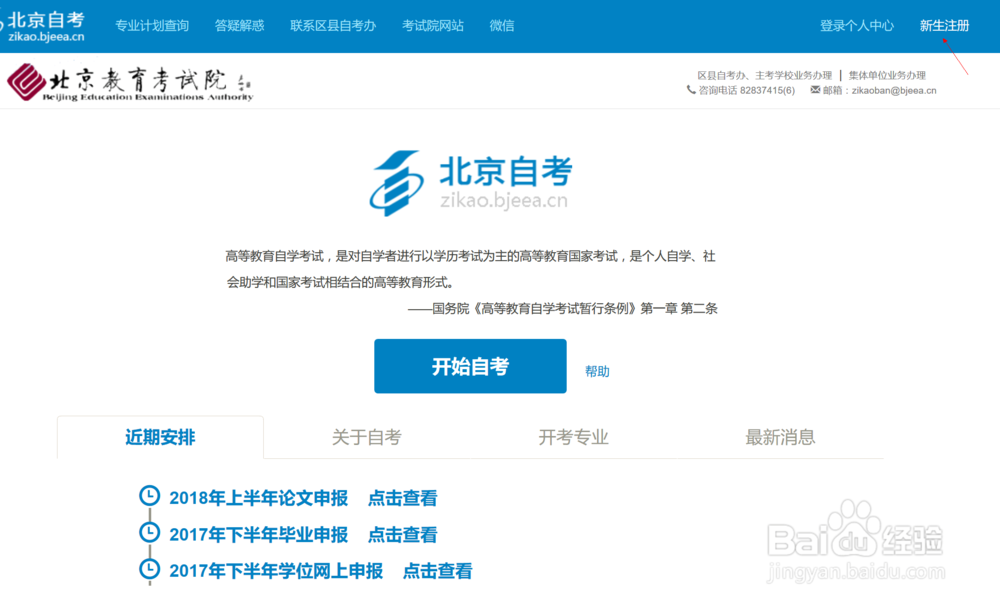Viewport: 1000px width, 606px height.
Task: Open 微信 in the navigation bar
Action: 502,26
